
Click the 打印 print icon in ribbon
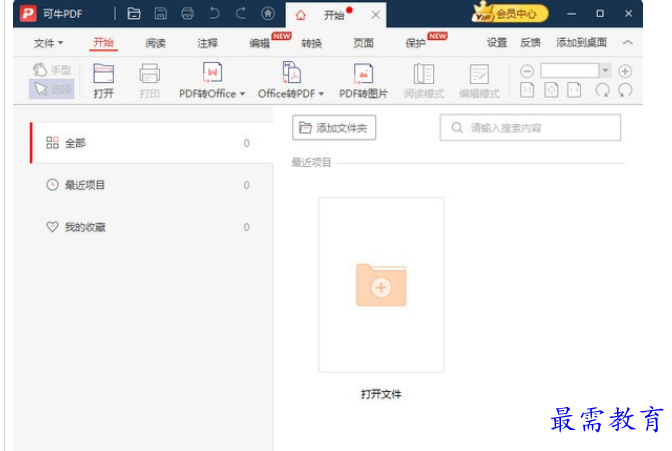tap(150, 81)
